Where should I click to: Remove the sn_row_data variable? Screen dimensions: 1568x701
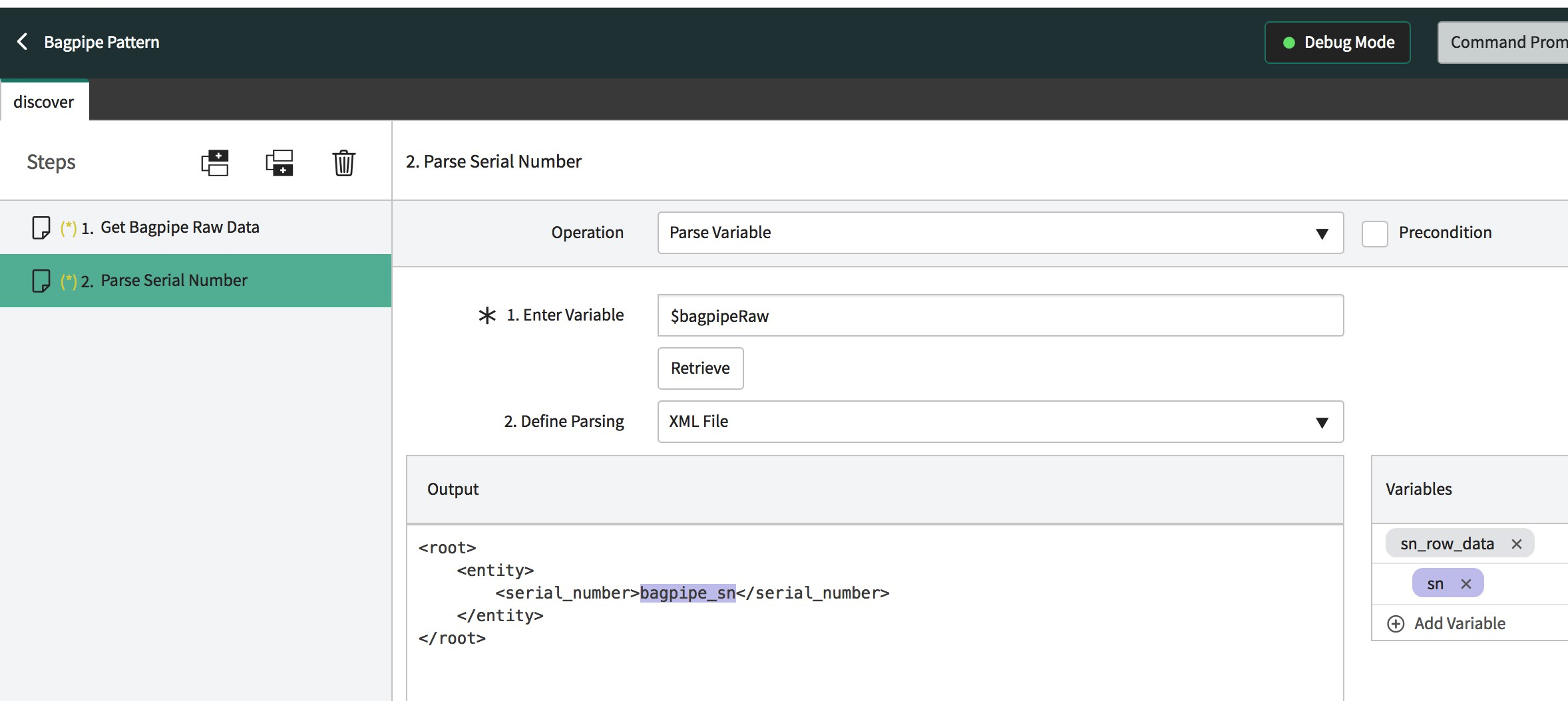pos(1517,544)
